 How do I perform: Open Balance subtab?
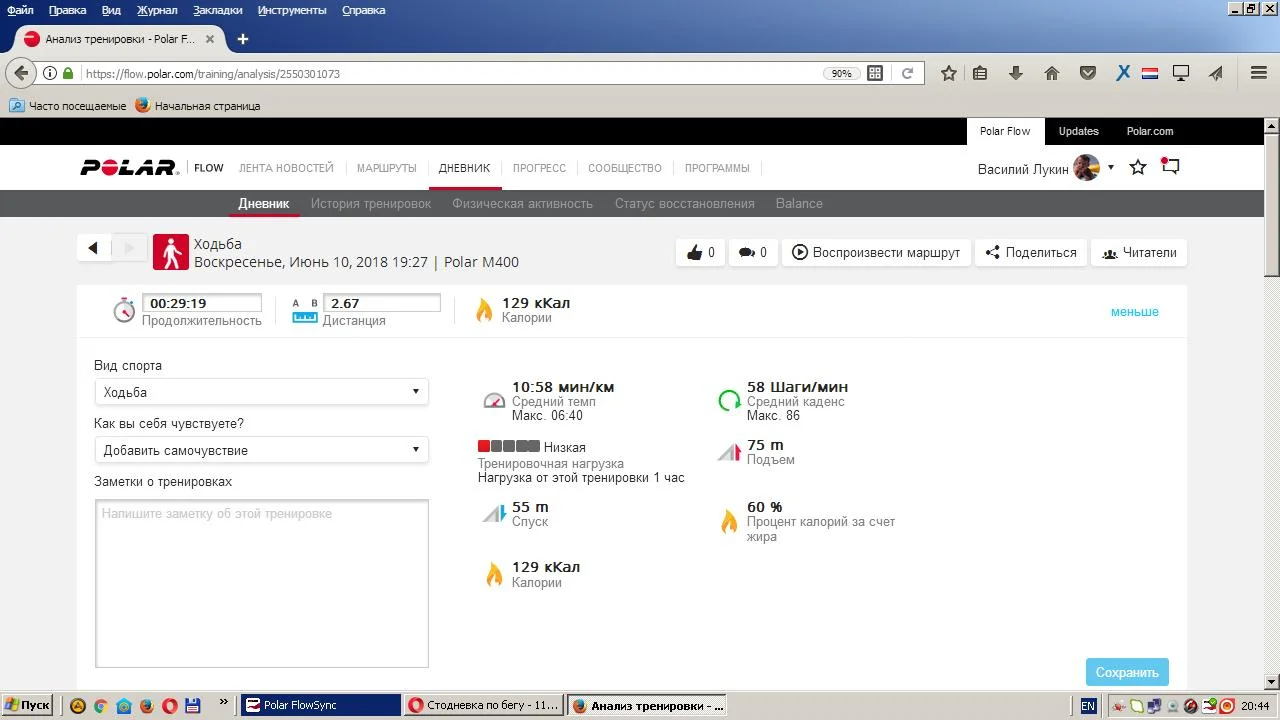click(x=799, y=203)
